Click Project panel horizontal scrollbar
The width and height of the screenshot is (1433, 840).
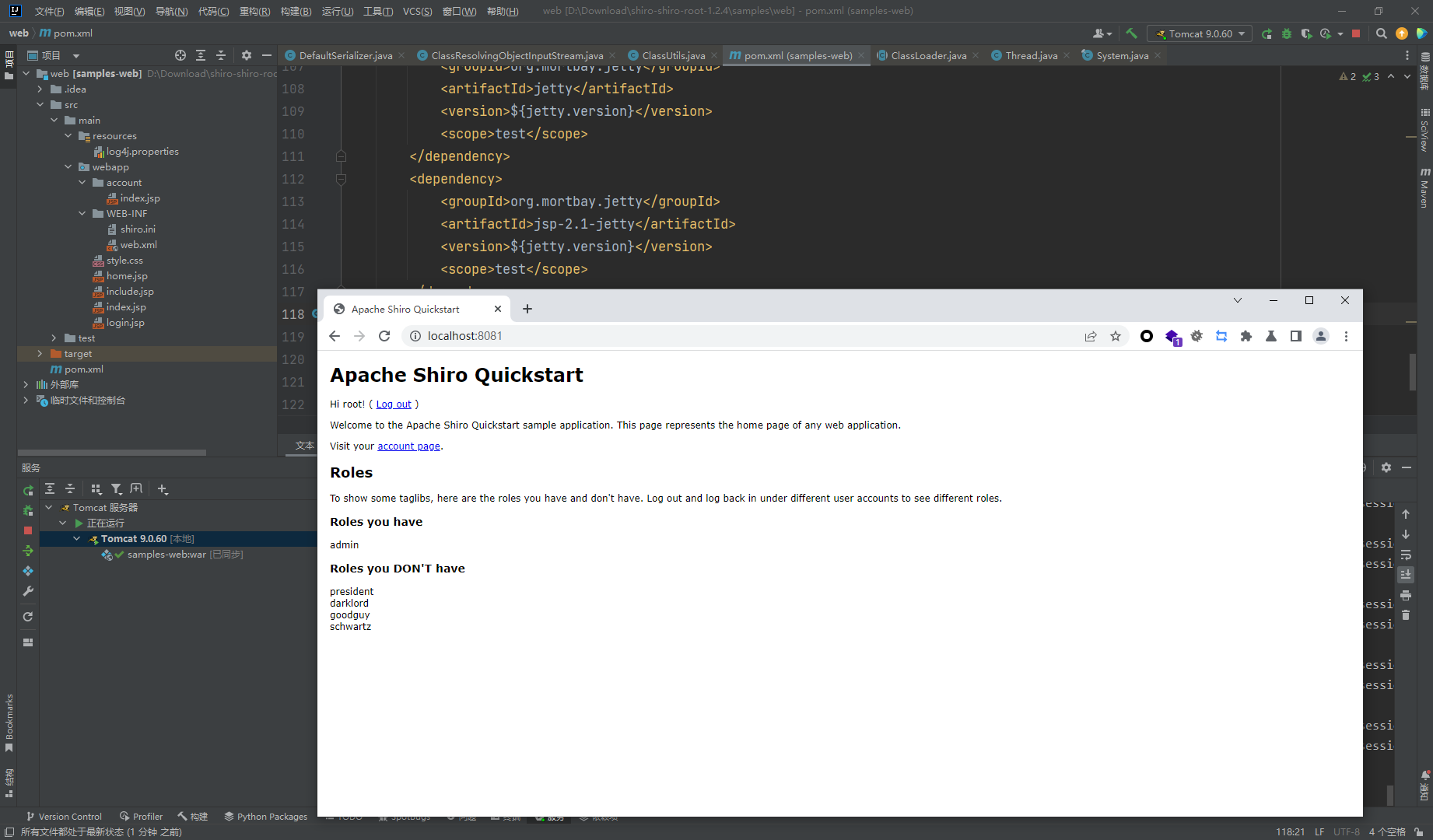click(112, 452)
